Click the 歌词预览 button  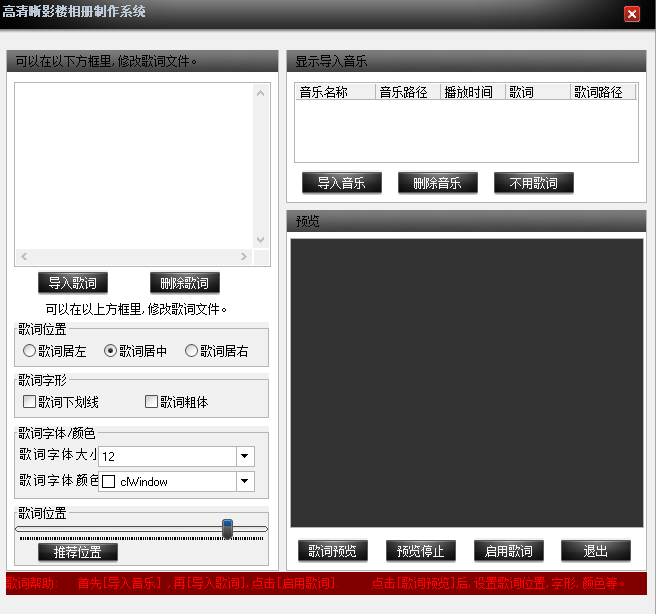(333, 551)
